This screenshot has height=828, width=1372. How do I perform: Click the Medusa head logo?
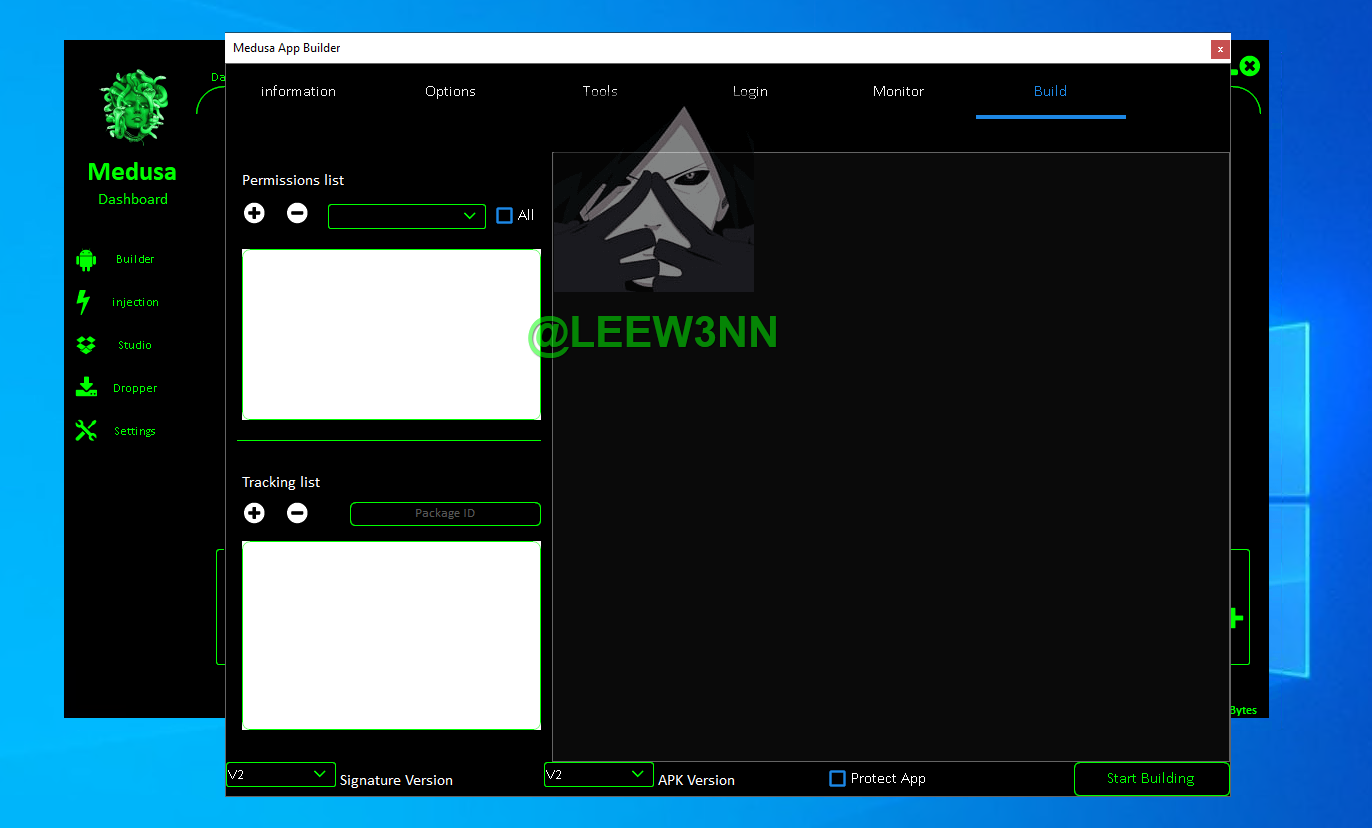pyautogui.click(x=132, y=106)
